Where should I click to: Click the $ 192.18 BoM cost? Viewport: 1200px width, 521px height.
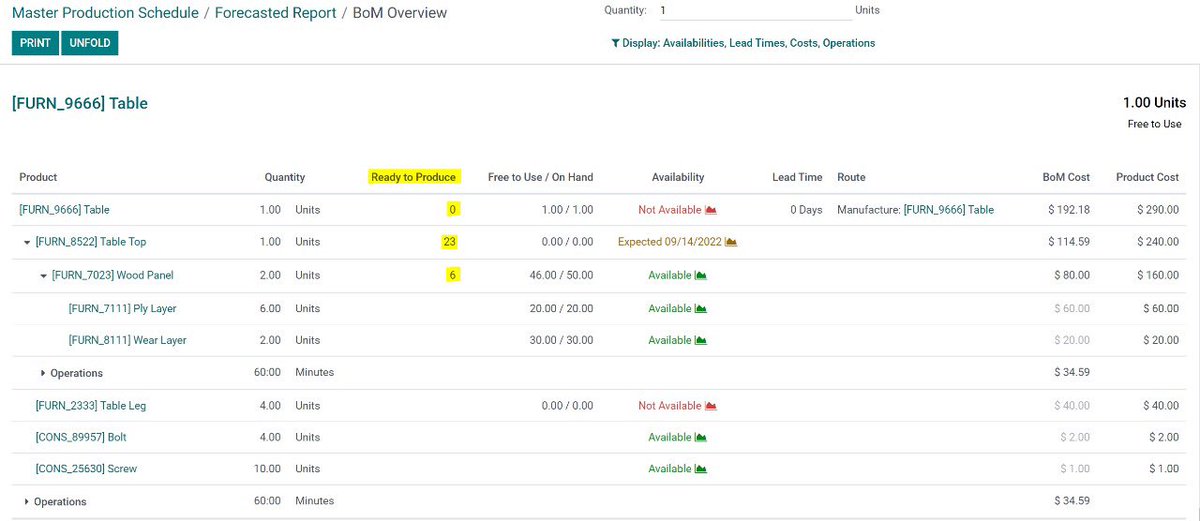pos(1069,210)
